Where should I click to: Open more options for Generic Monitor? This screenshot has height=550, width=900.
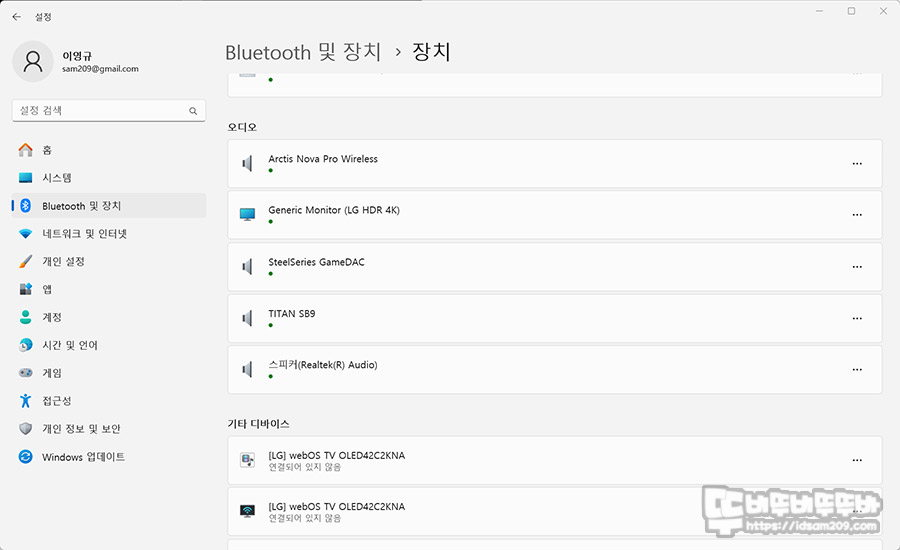857,215
